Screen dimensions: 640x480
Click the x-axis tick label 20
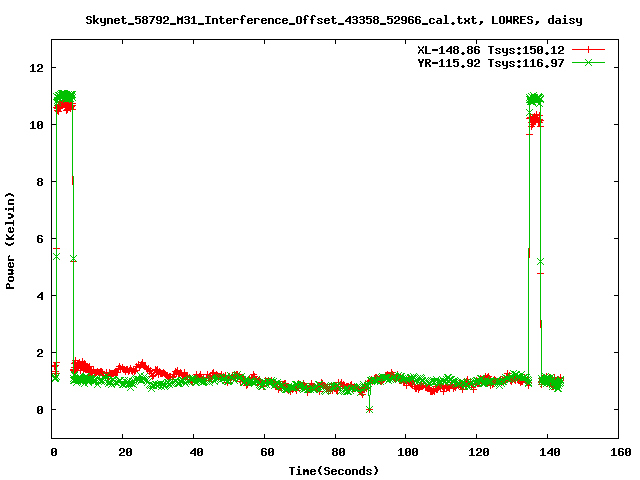(x=125, y=452)
